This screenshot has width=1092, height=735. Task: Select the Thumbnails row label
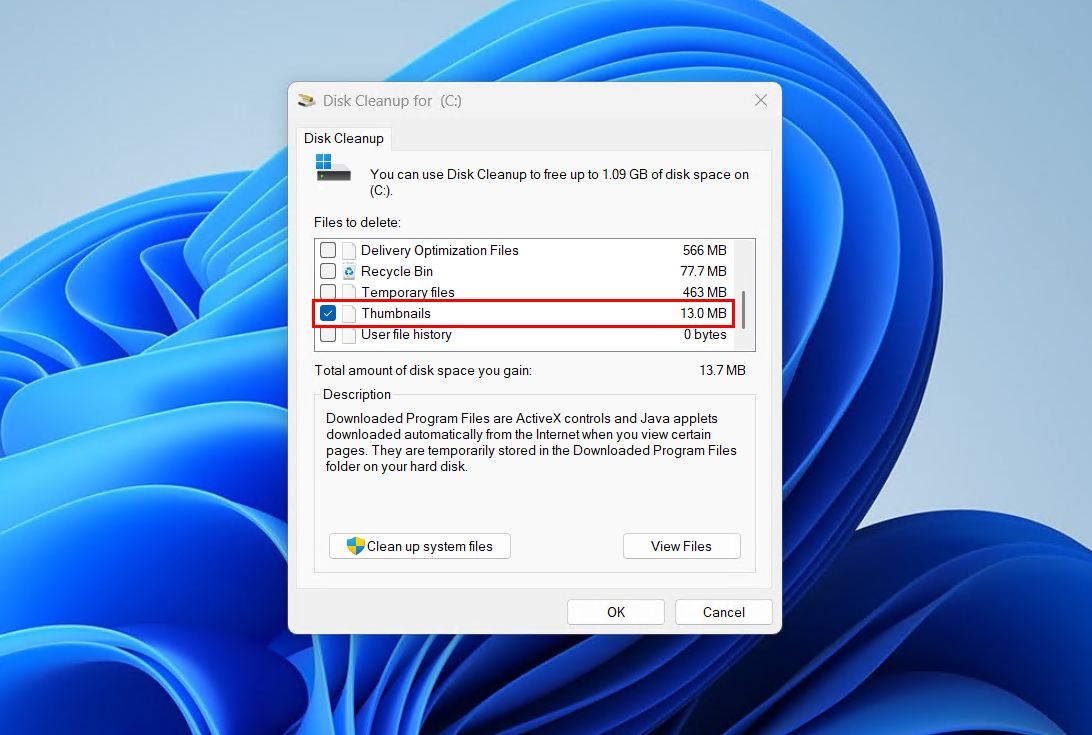(x=396, y=314)
